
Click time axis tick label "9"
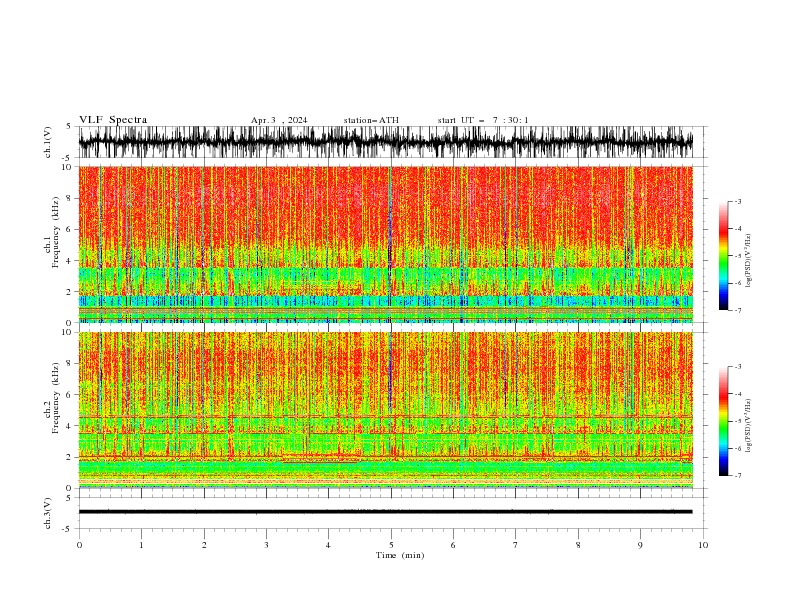point(640,545)
